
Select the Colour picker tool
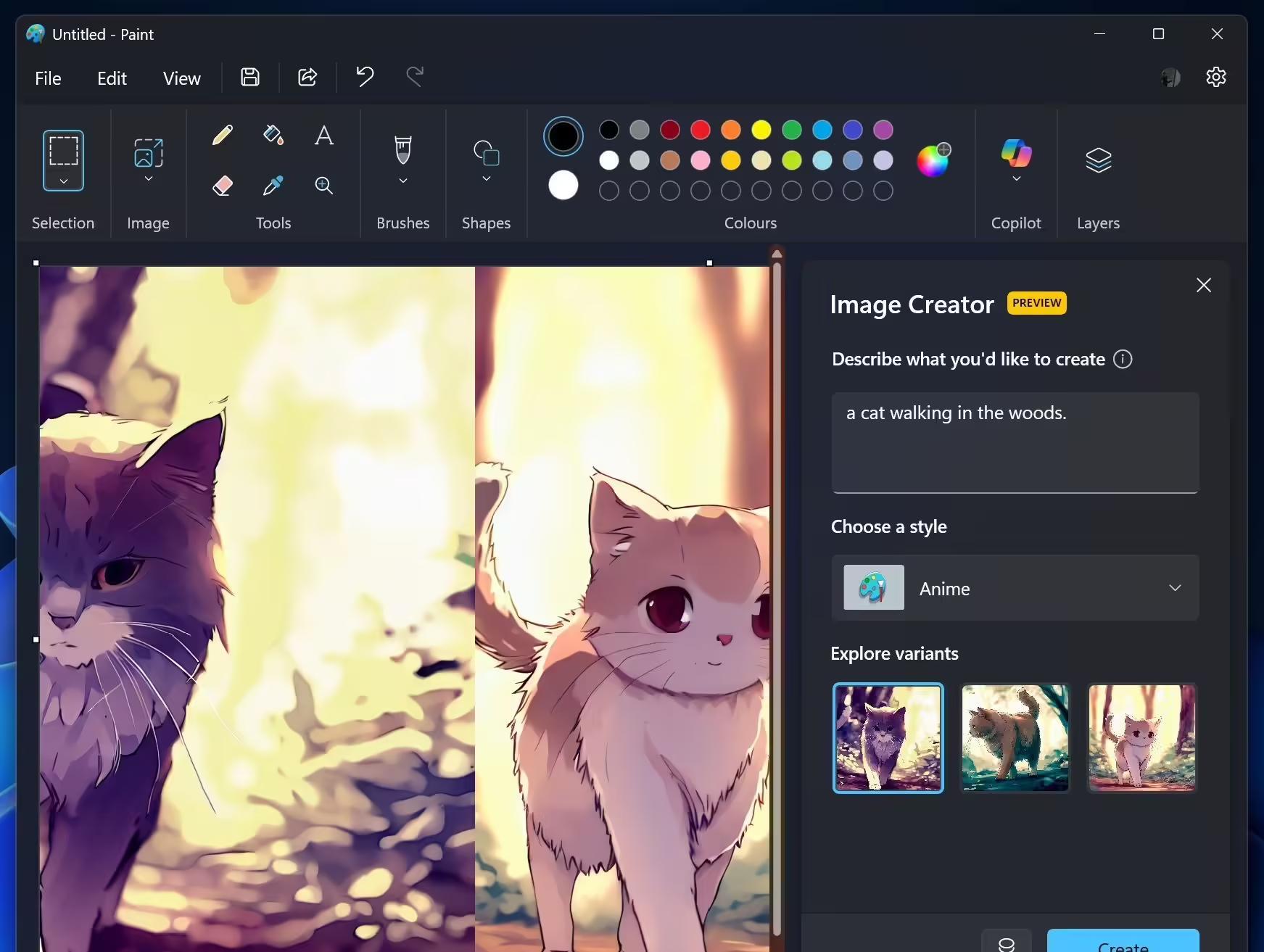(x=273, y=186)
